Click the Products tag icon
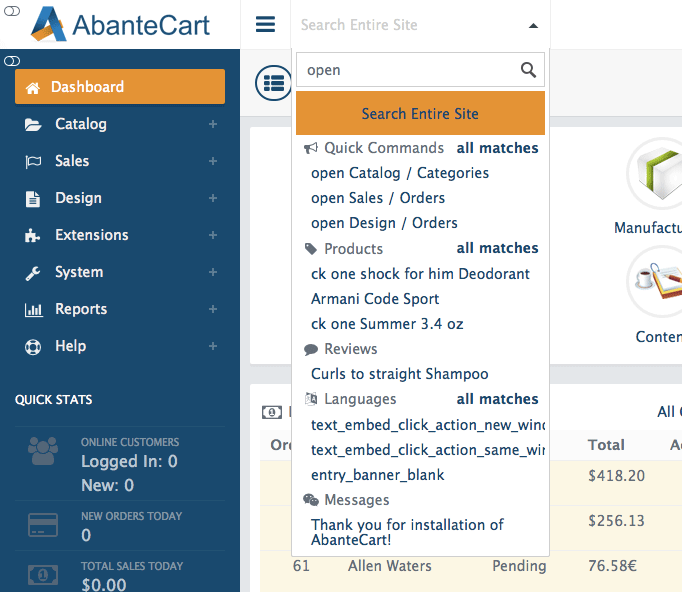Image resolution: width=682 pixels, height=592 pixels. coord(311,249)
